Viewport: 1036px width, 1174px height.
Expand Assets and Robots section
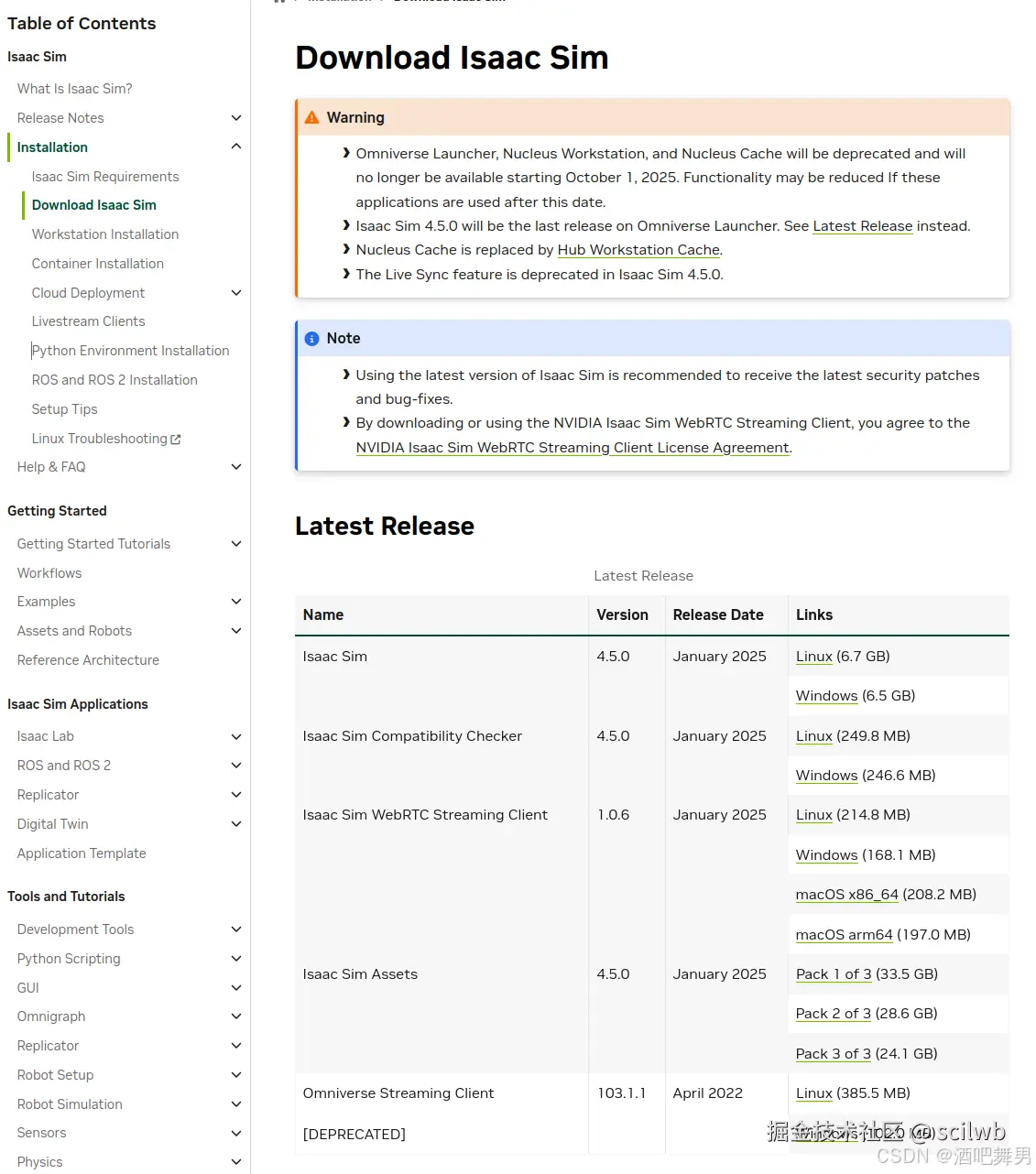click(236, 631)
